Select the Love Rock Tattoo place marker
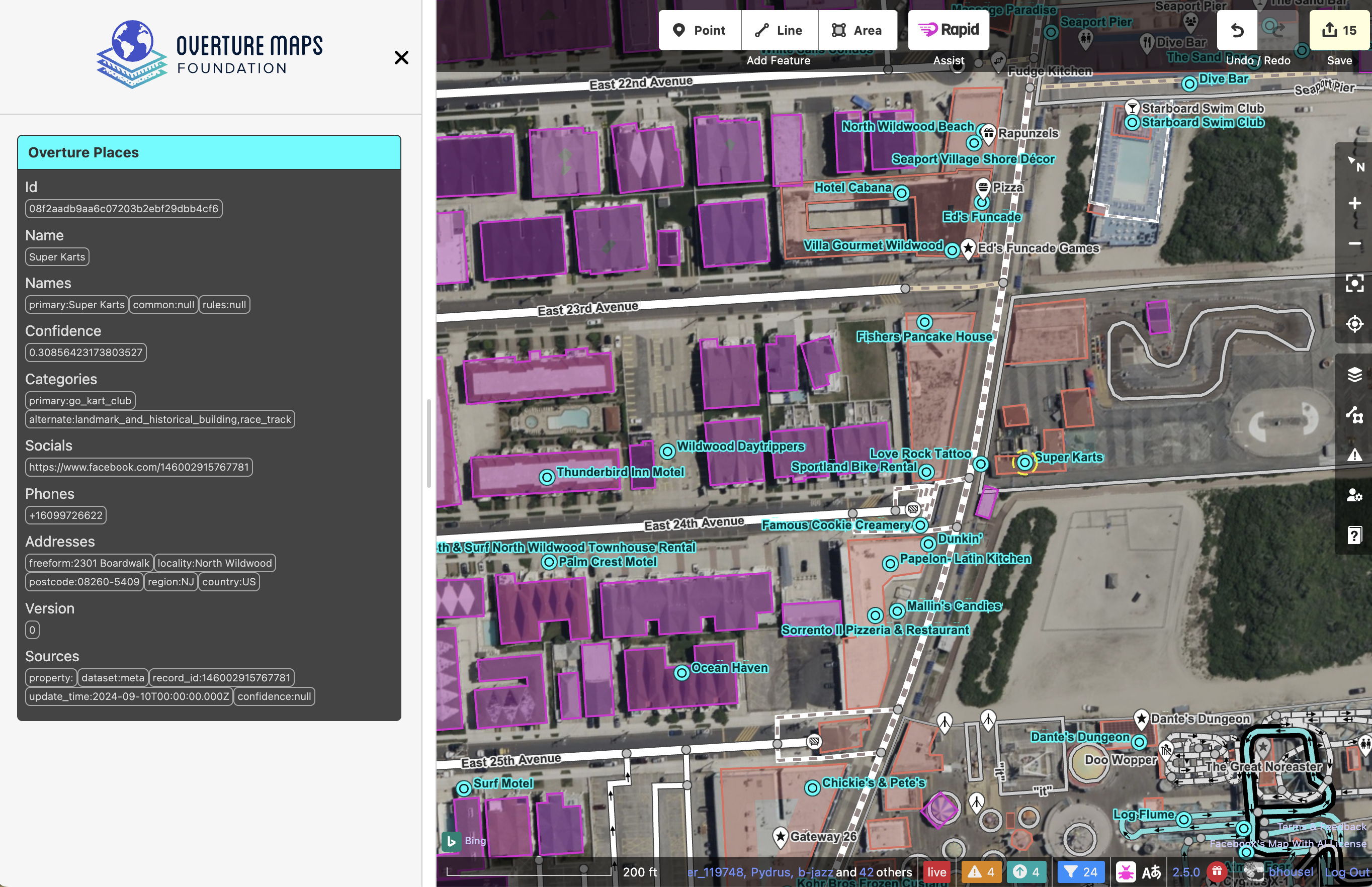Screen dimensions: 1372x887 (980, 464)
